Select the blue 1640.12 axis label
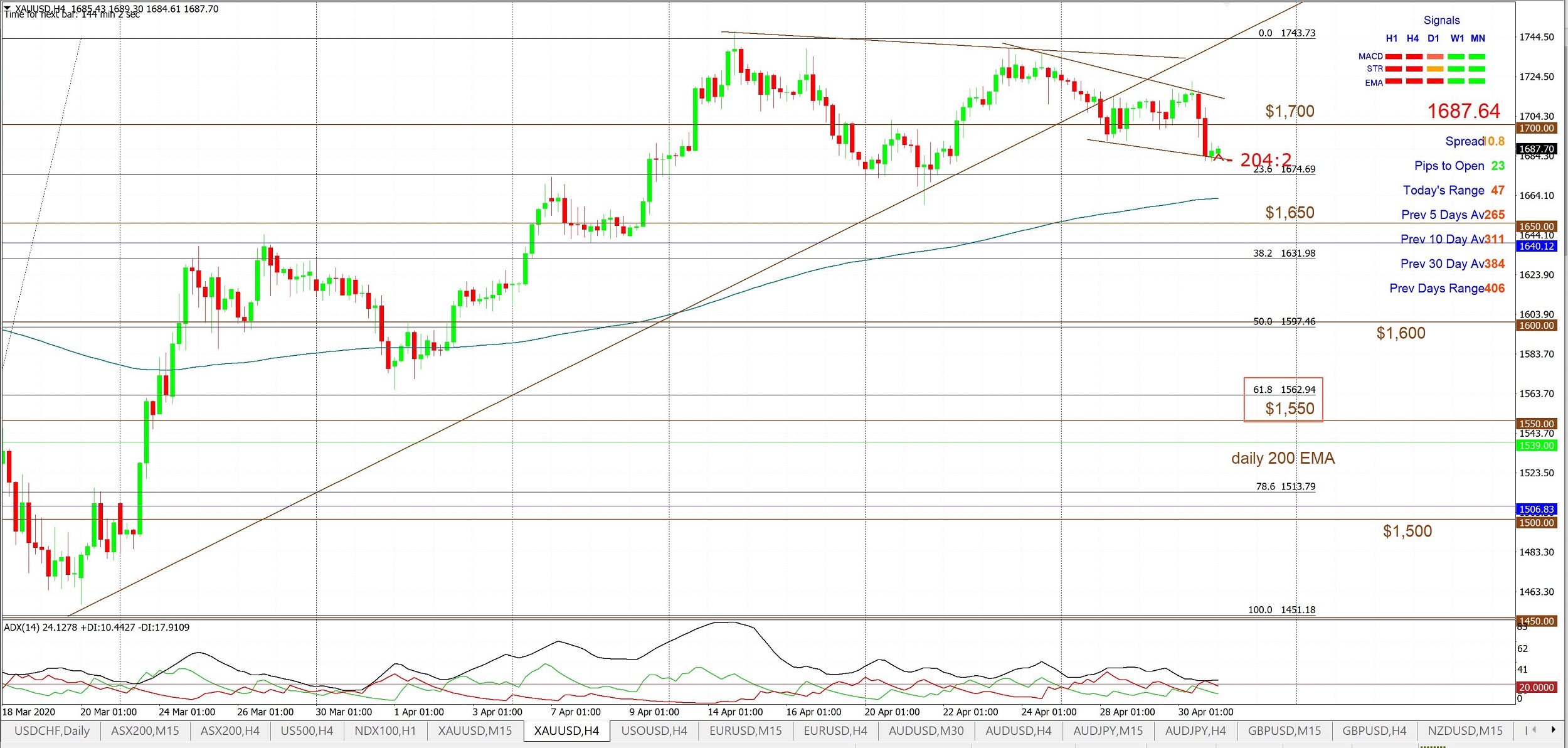The width and height of the screenshot is (1568, 748). [x=1536, y=246]
